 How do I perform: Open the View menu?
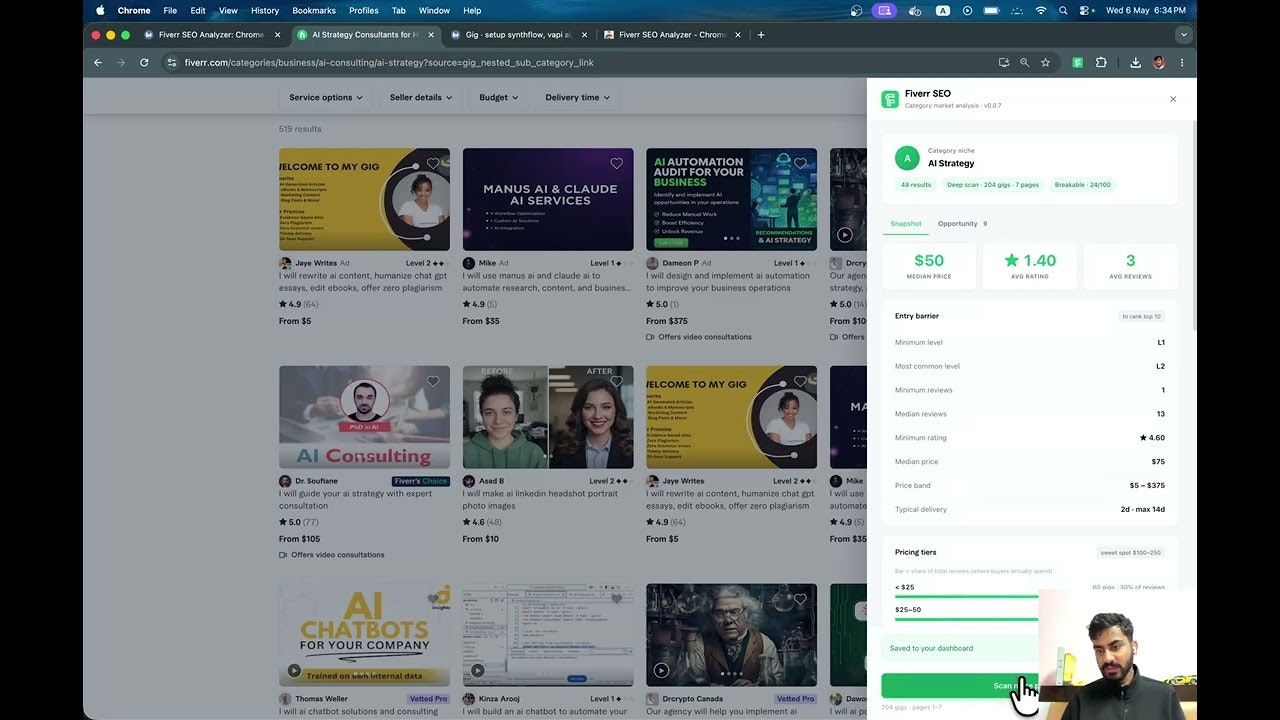click(x=228, y=10)
